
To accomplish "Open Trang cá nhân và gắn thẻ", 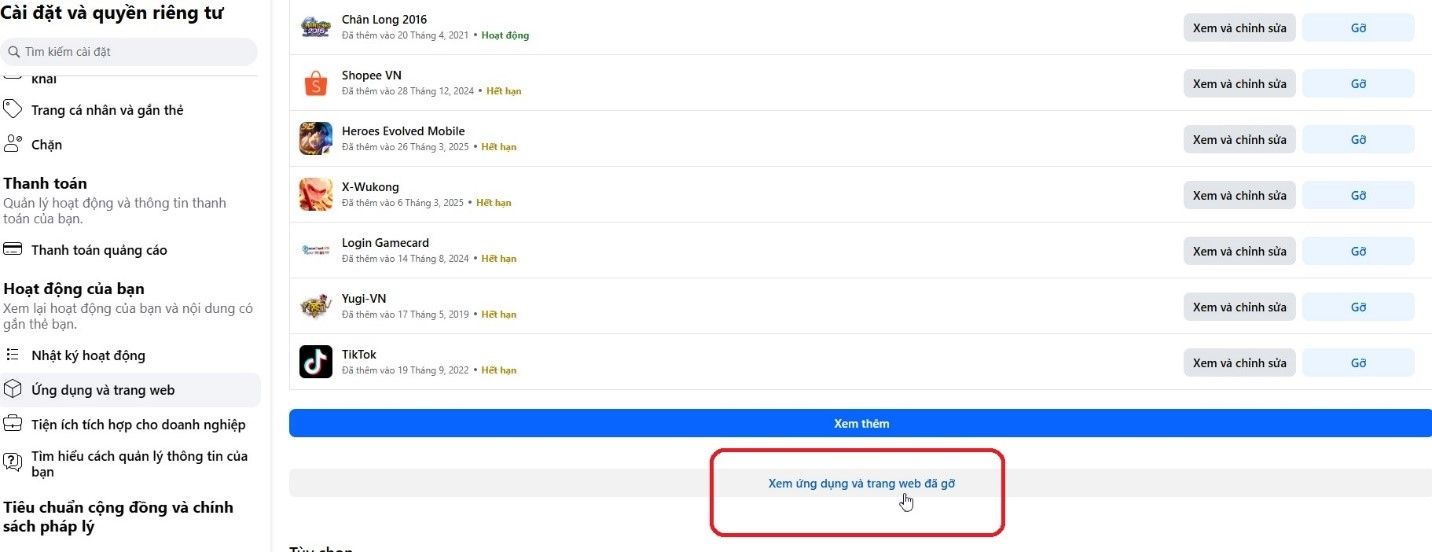I will point(107,110).
